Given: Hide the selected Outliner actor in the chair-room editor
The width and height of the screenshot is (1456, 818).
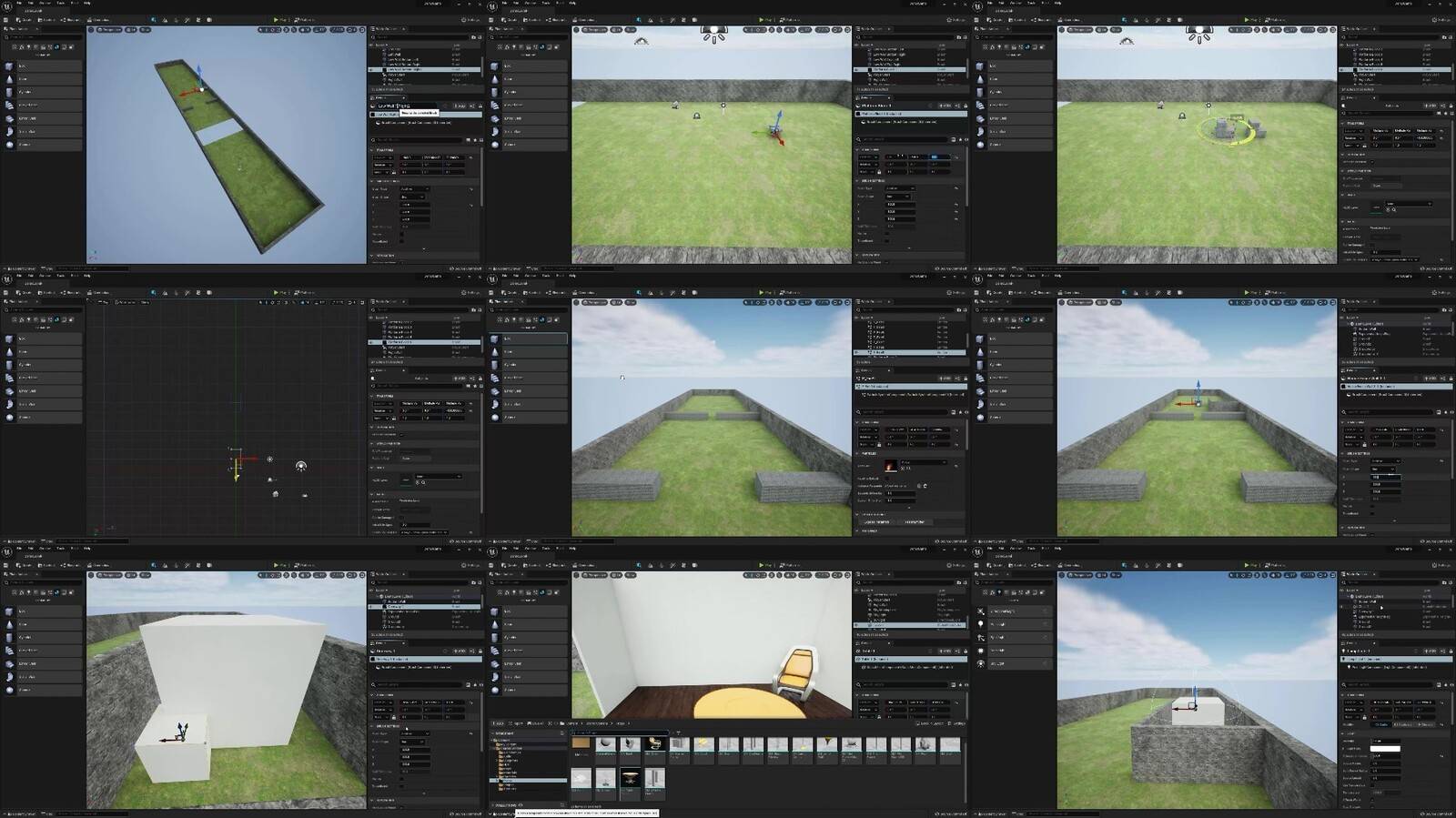Looking at the screenshot, I should tap(856, 625).
